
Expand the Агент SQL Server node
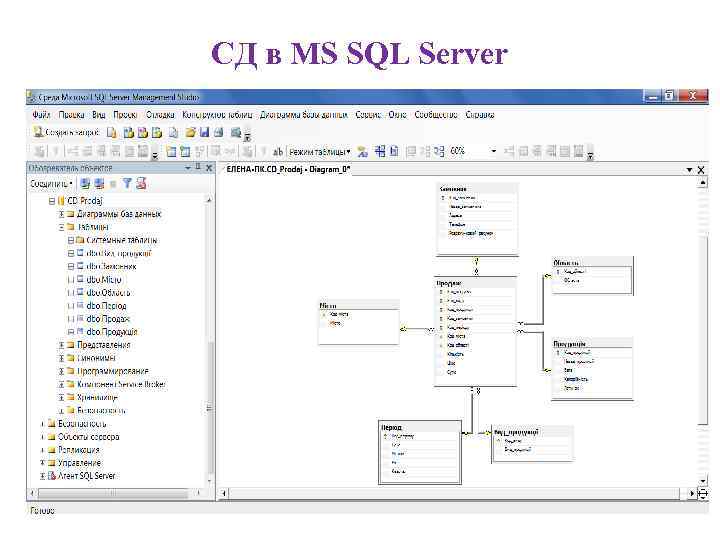click(42, 476)
